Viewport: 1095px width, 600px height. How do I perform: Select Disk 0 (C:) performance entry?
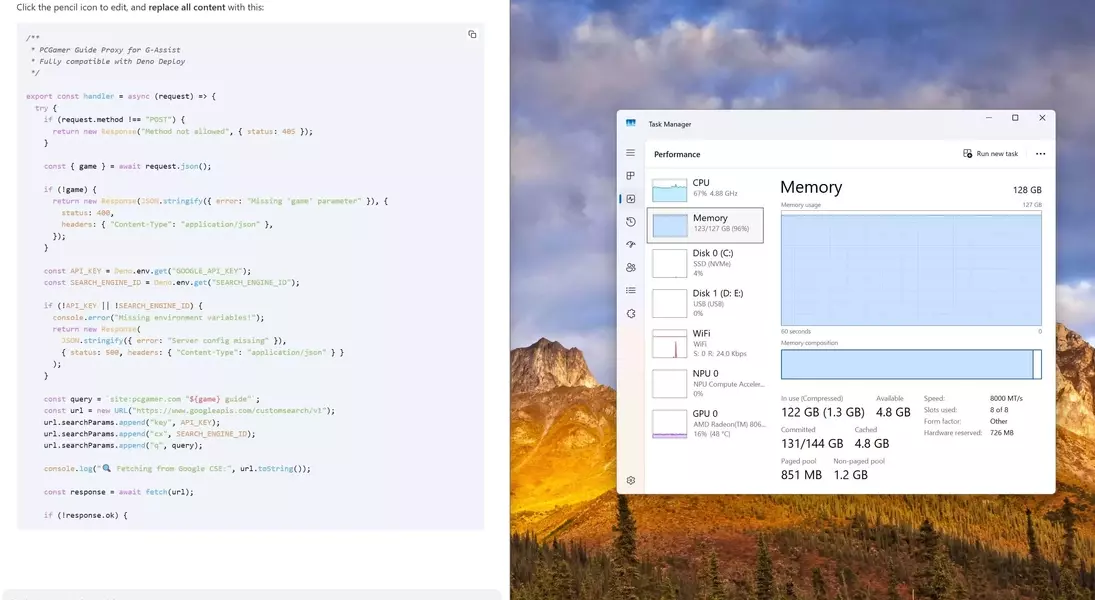(705, 263)
